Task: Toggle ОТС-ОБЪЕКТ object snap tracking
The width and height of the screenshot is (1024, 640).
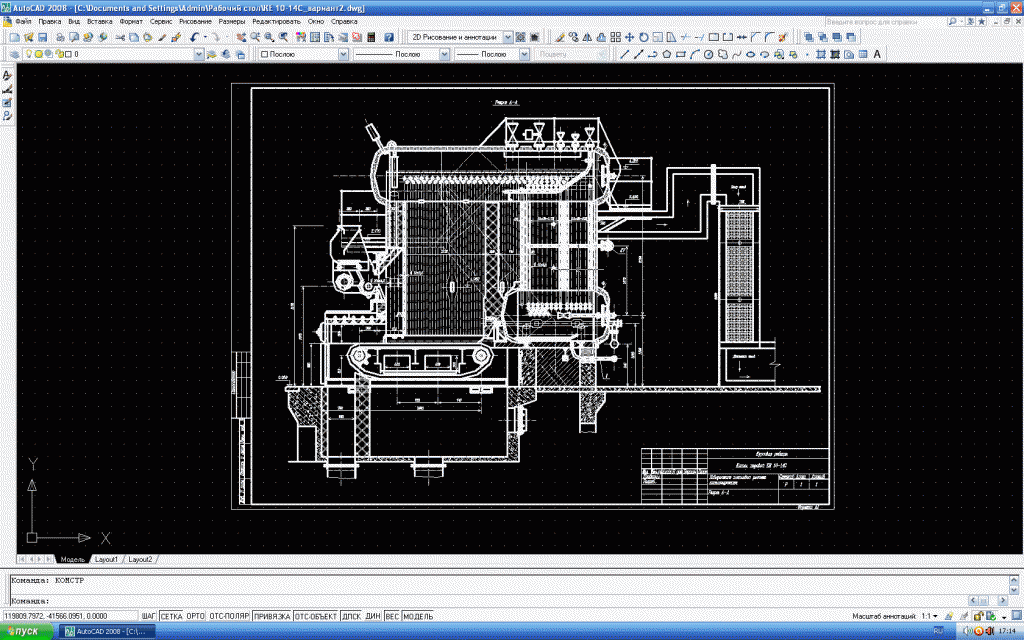Action: (316, 616)
